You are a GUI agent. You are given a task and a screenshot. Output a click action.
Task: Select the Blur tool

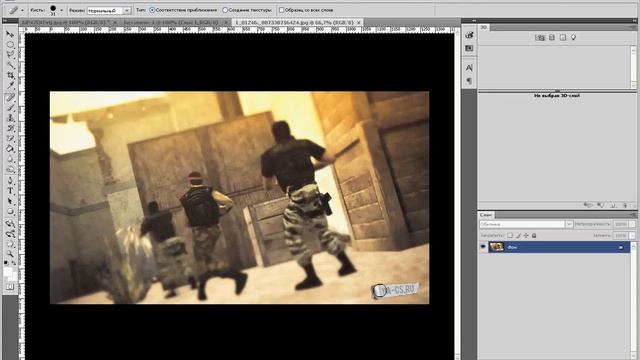point(10,160)
